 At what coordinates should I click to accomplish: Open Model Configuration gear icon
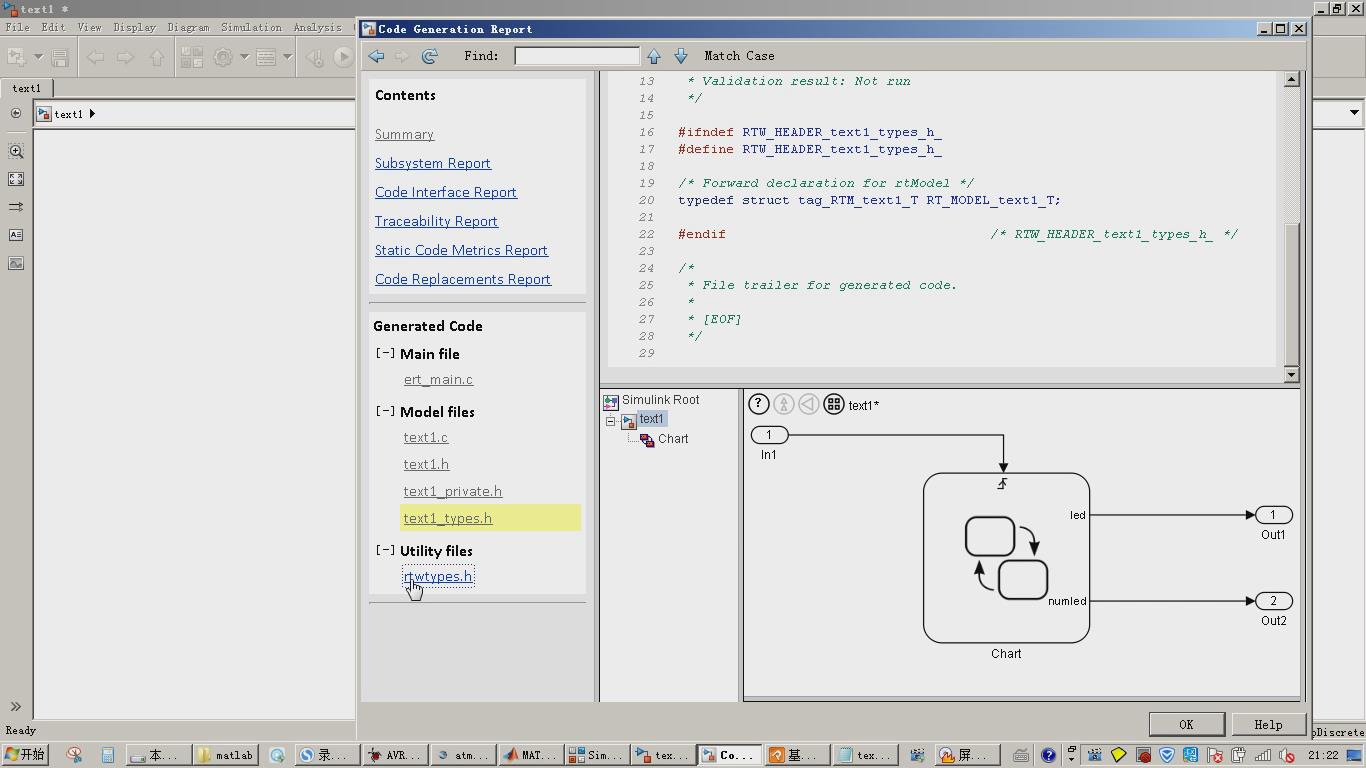223,57
